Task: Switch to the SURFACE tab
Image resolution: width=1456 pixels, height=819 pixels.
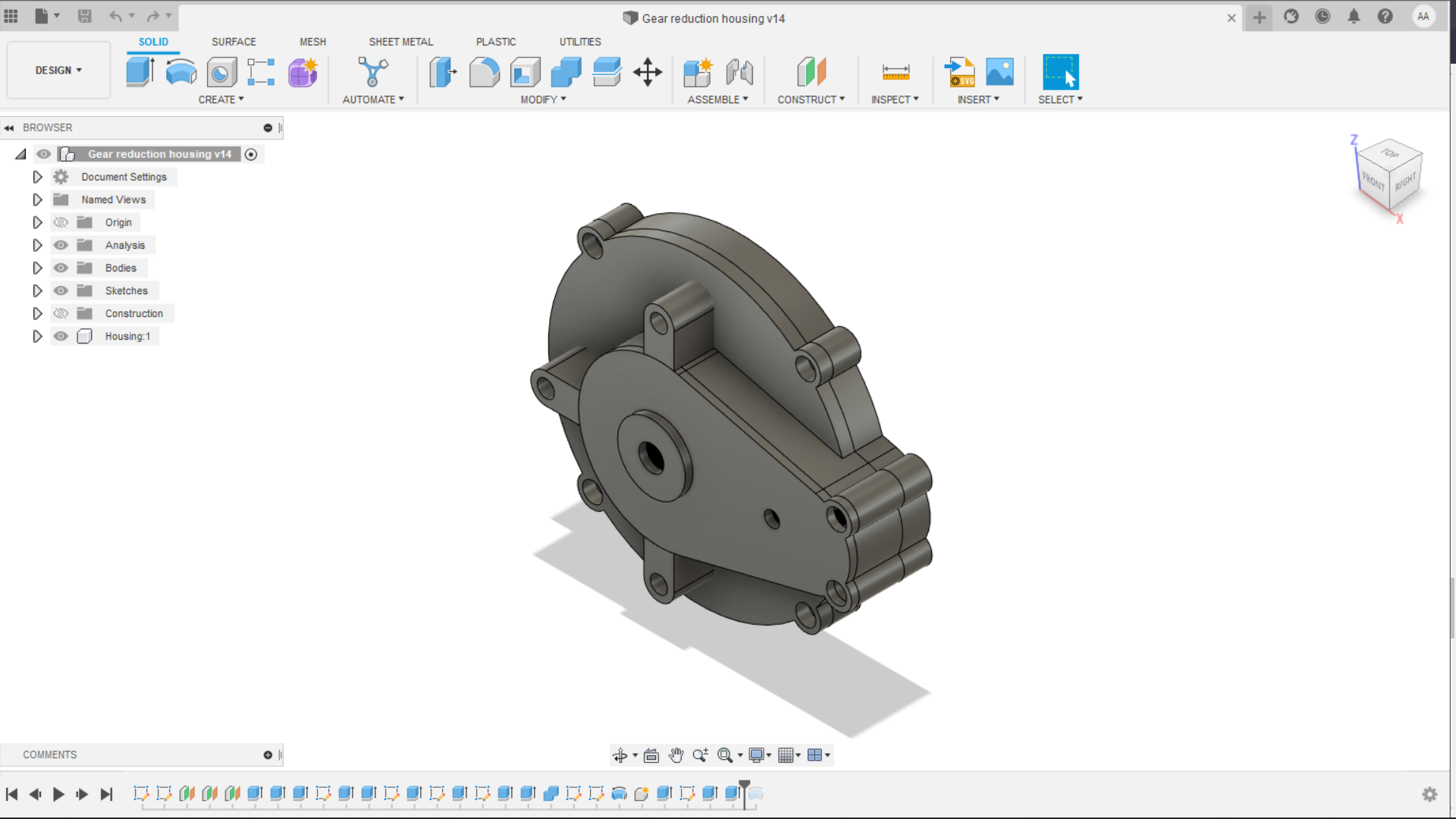Action: pyautogui.click(x=234, y=42)
